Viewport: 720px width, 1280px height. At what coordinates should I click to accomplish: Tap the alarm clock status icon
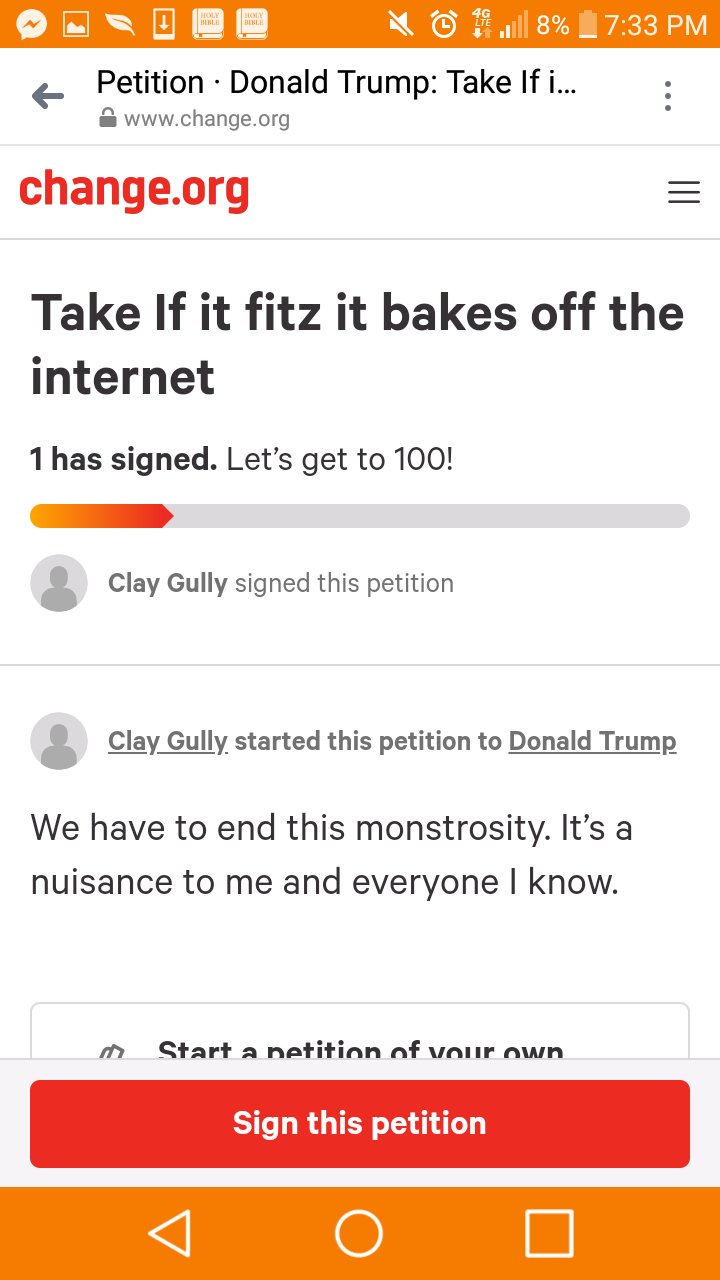[x=444, y=24]
